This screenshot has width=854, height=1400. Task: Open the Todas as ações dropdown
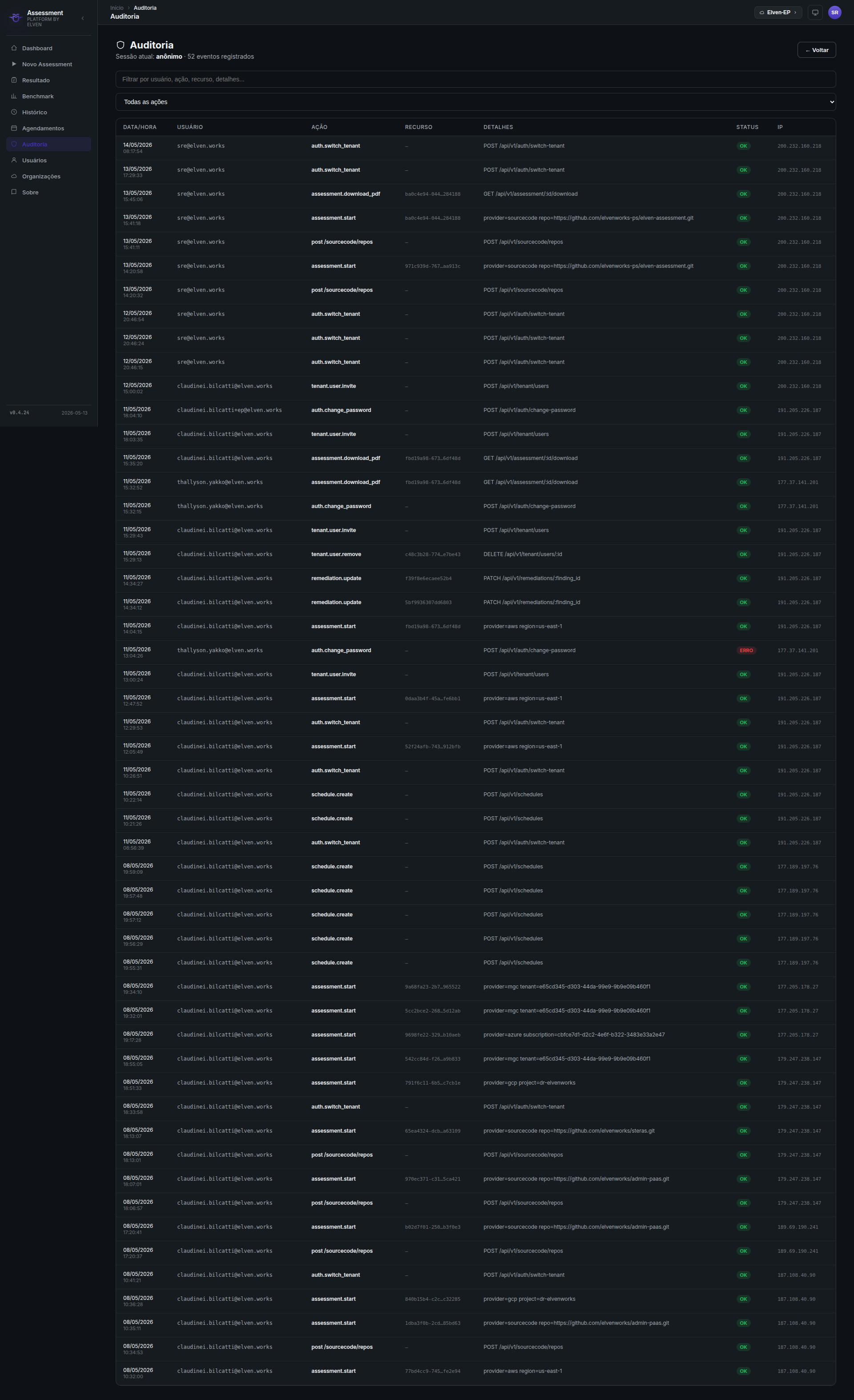click(x=475, y=102)
